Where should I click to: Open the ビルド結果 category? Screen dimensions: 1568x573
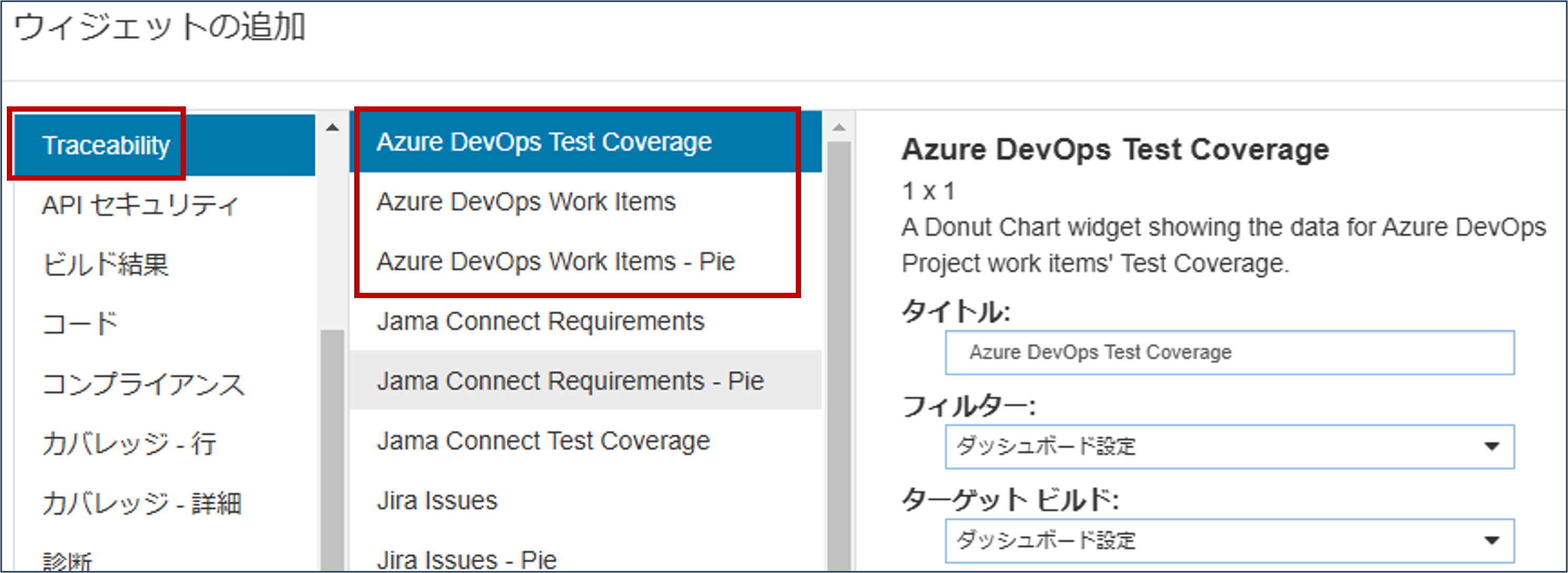click(x=105, y=265)
